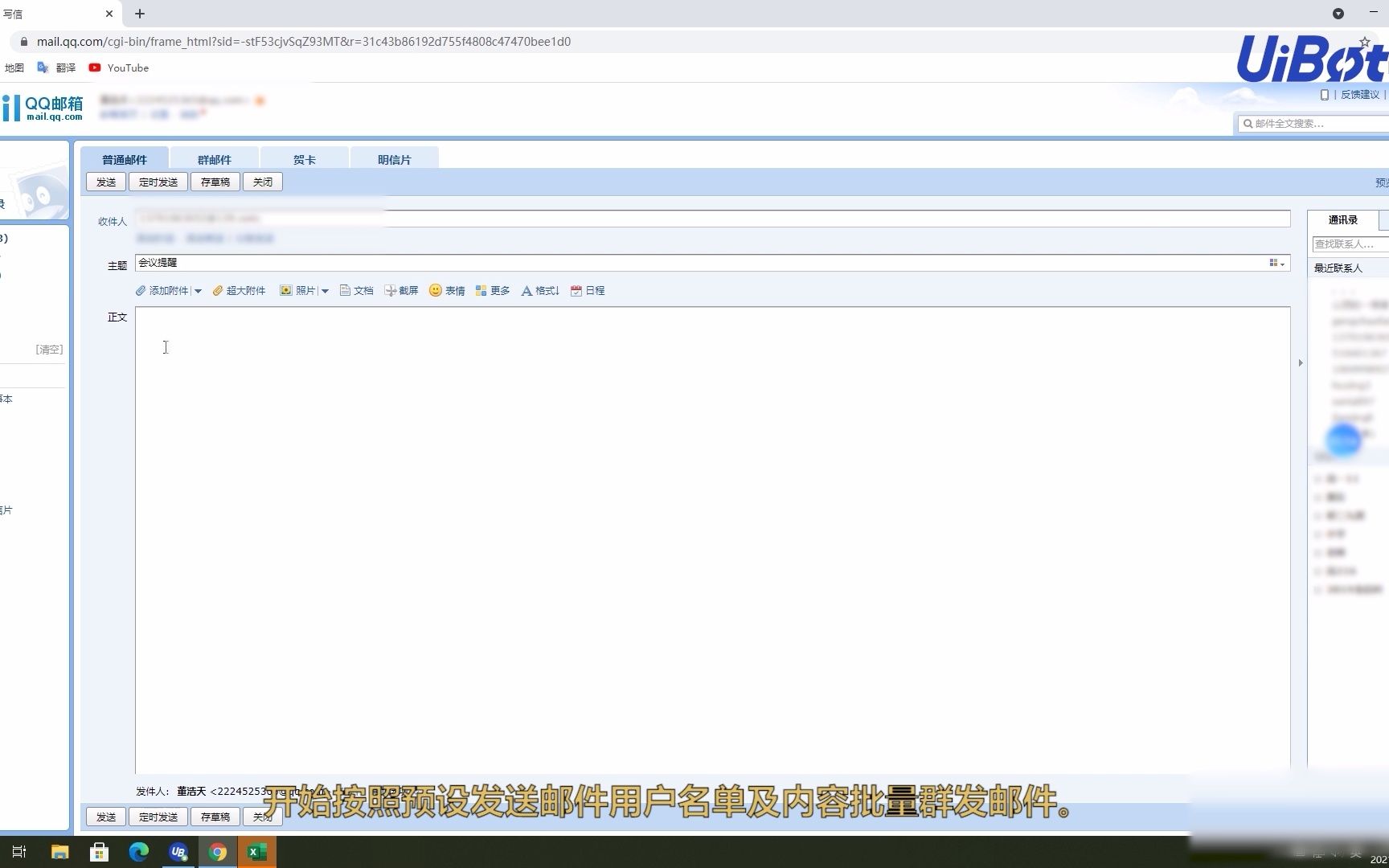Click the bottom 发送 send button
Image resolution: width=1389 pixels, height=868 pixels.
pos(106,817)
